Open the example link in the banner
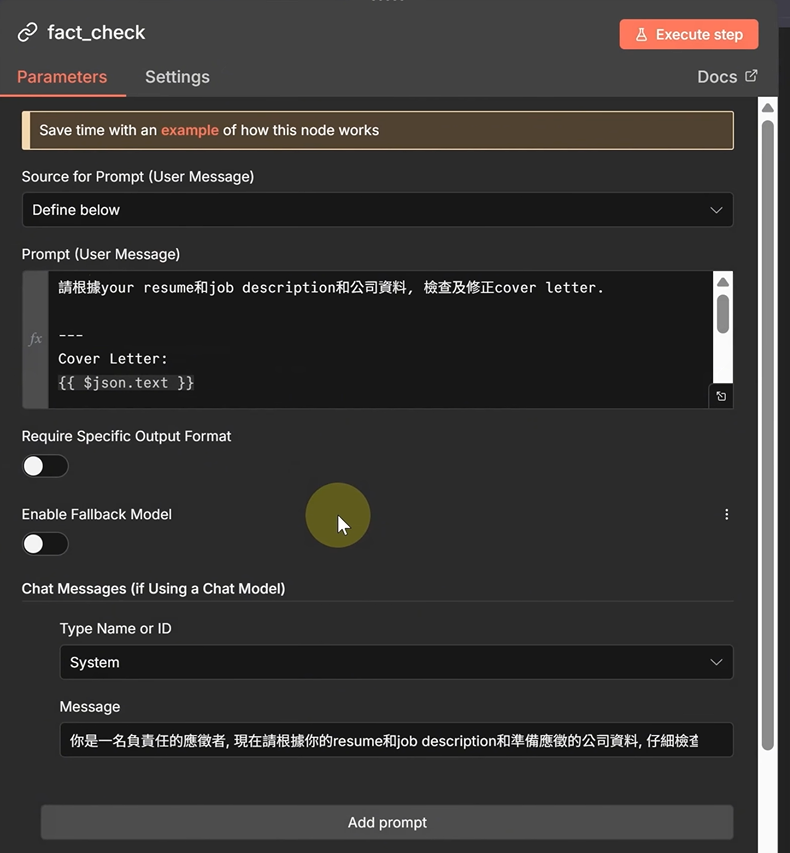Screen dimensions: 790x853 click(189, 130)
